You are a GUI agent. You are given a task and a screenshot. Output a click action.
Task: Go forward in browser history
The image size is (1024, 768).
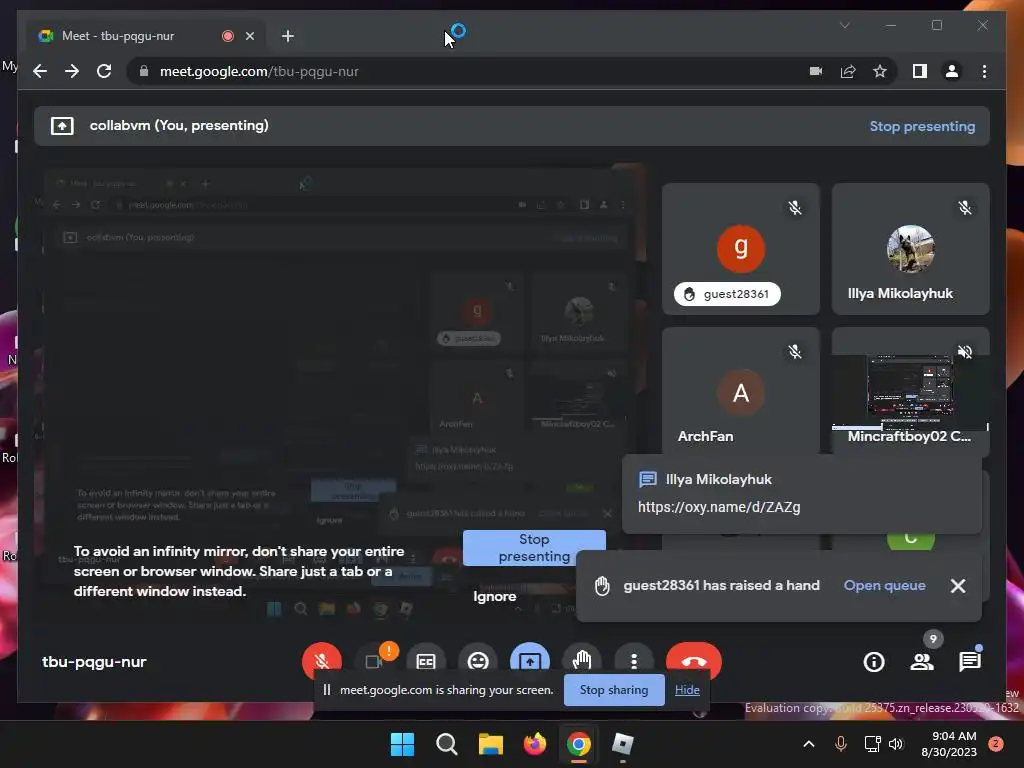[72, 71]
